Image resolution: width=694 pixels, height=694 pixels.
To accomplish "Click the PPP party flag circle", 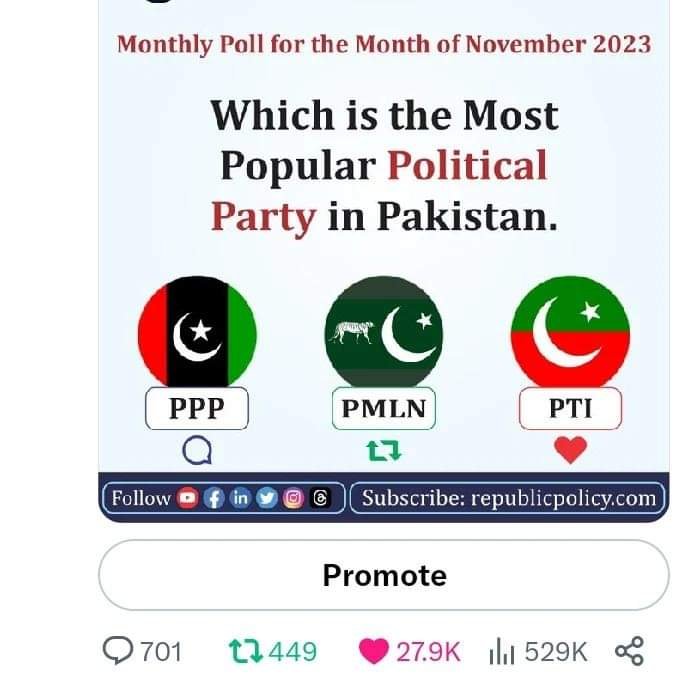I will tap(197, 332).
